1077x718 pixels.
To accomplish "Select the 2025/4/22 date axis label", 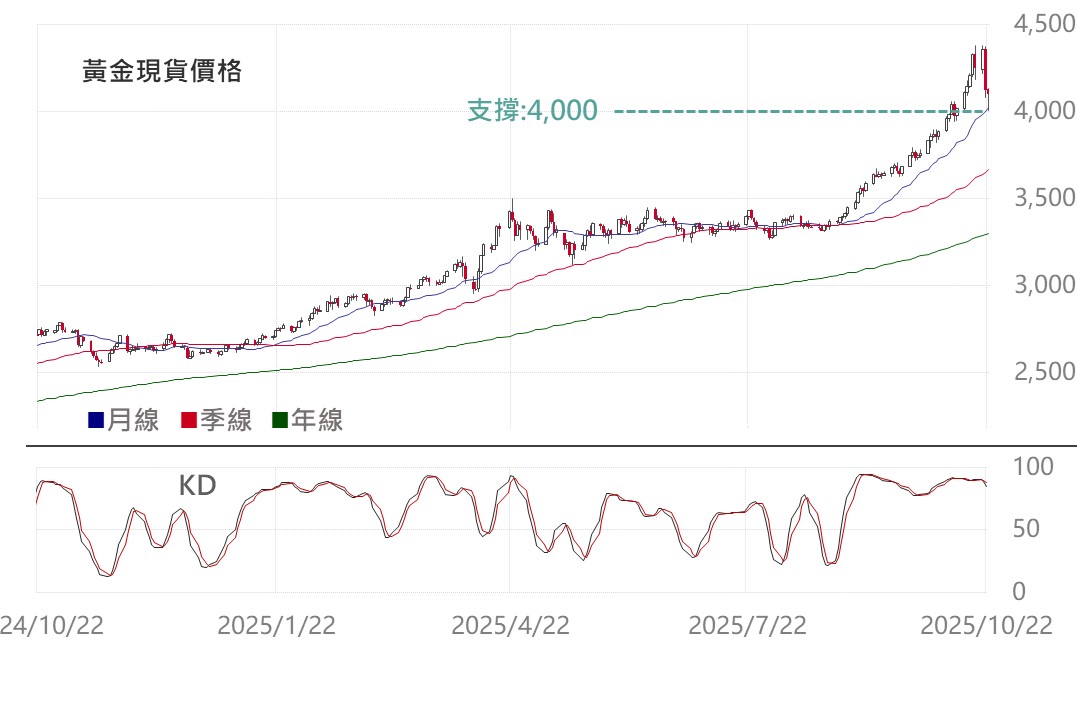I will pyautogui.click(x=510, y=626).
